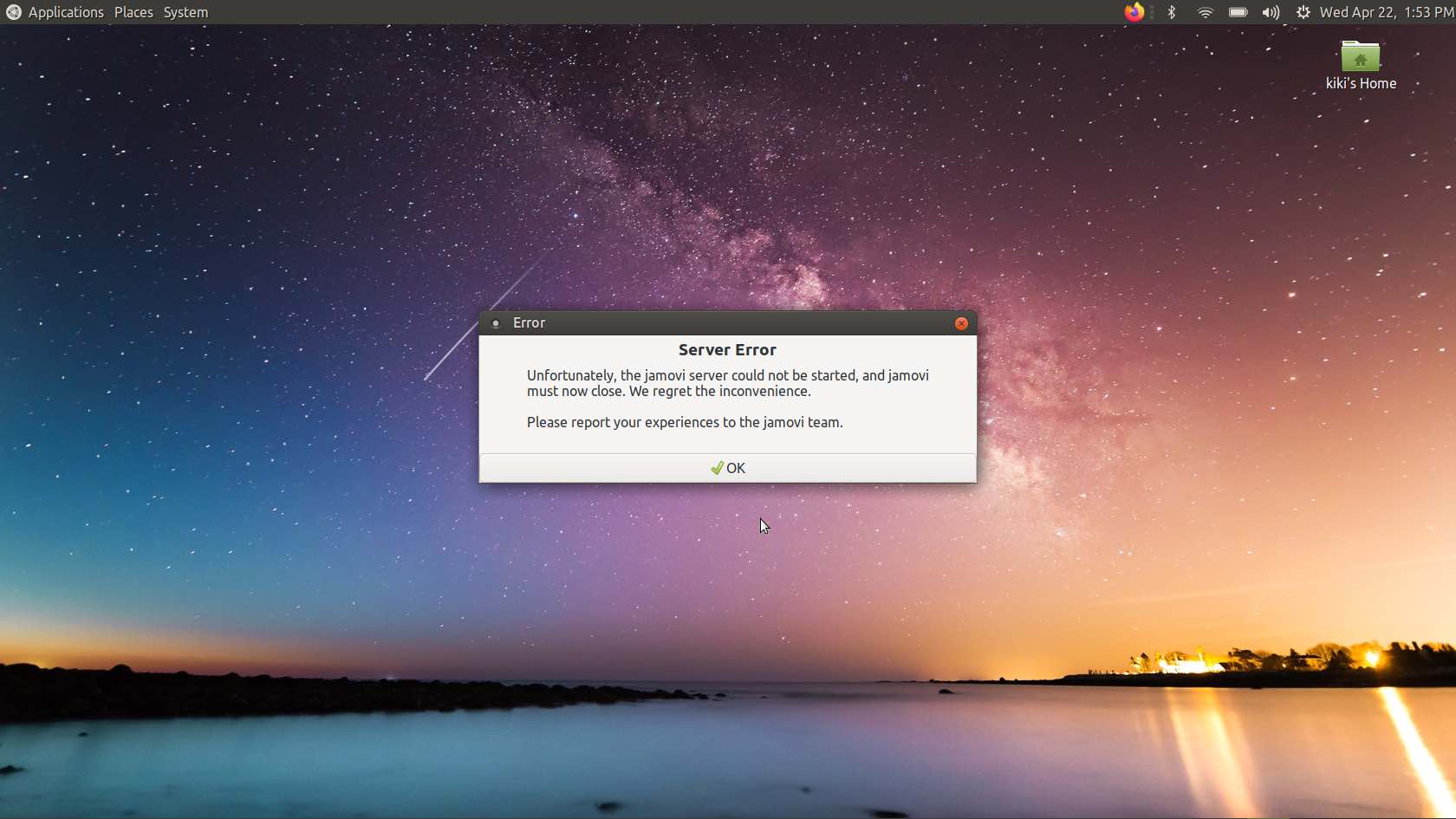Viewport: 1456px width, 819px height.
Task: Check the battery status indicator
Action: (1238, 12)
